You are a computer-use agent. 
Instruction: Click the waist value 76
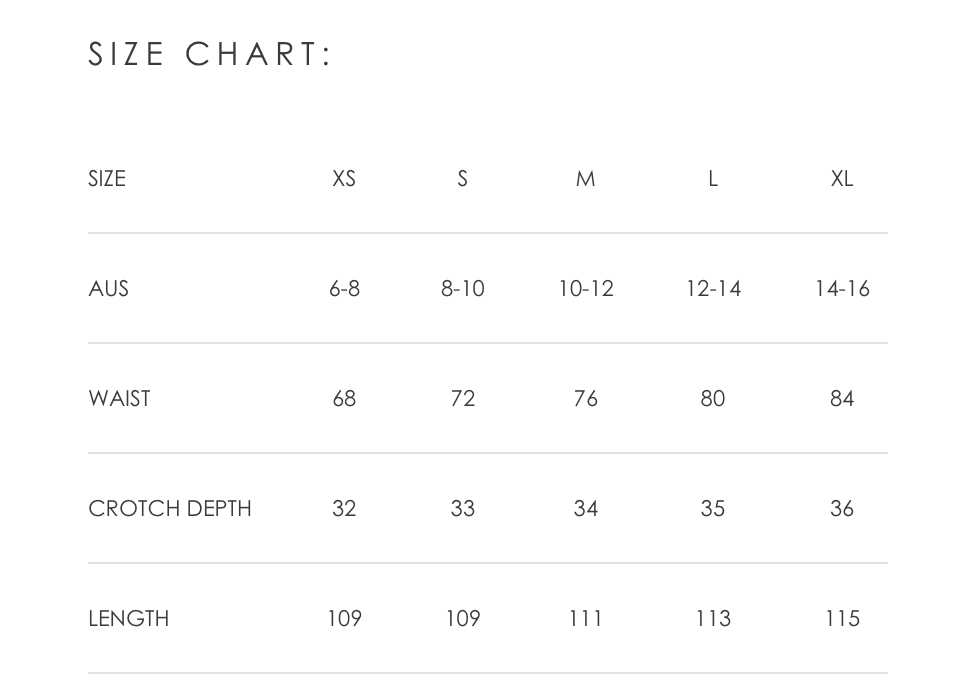[x=586, y=398]
